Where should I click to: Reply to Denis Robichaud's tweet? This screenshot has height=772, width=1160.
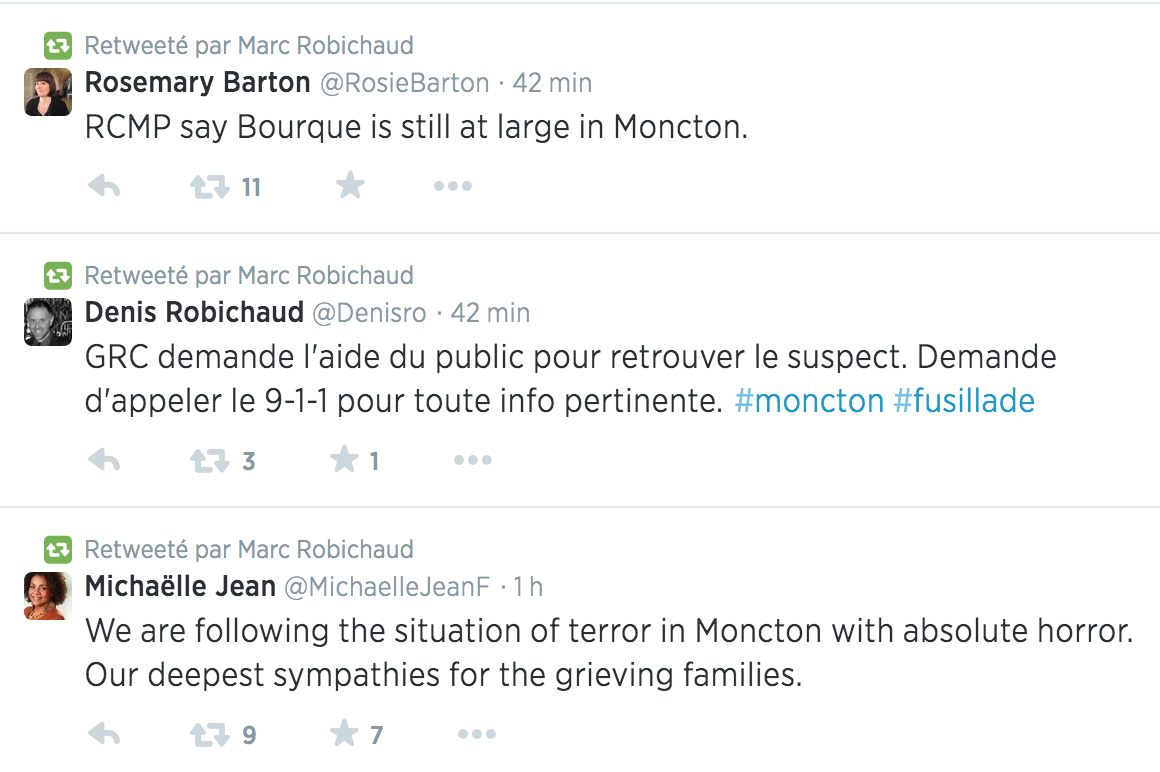click(x=104, y=460)
